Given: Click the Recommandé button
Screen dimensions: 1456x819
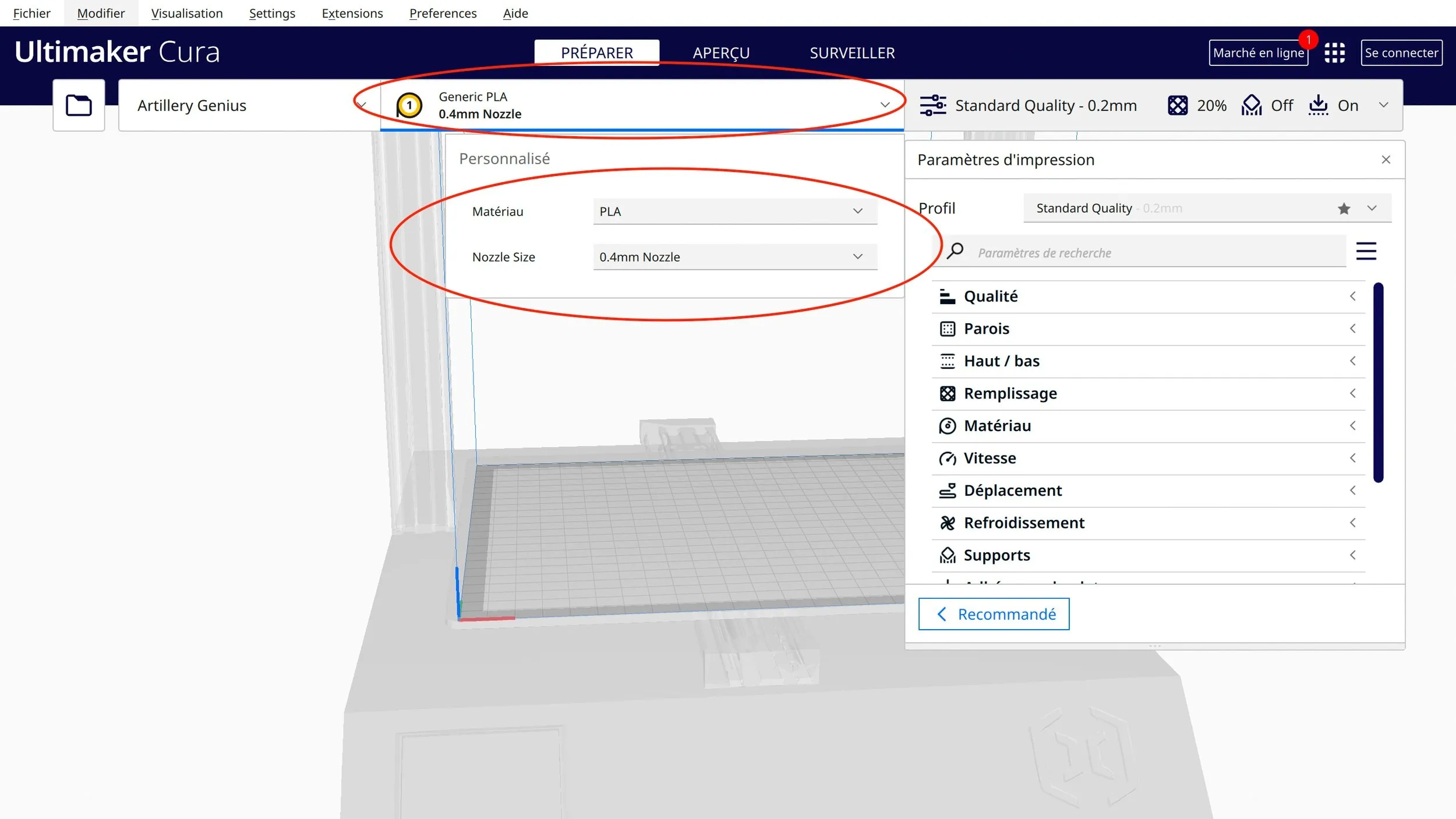Looking at the screenshot, I should click(x=994, y=614).
